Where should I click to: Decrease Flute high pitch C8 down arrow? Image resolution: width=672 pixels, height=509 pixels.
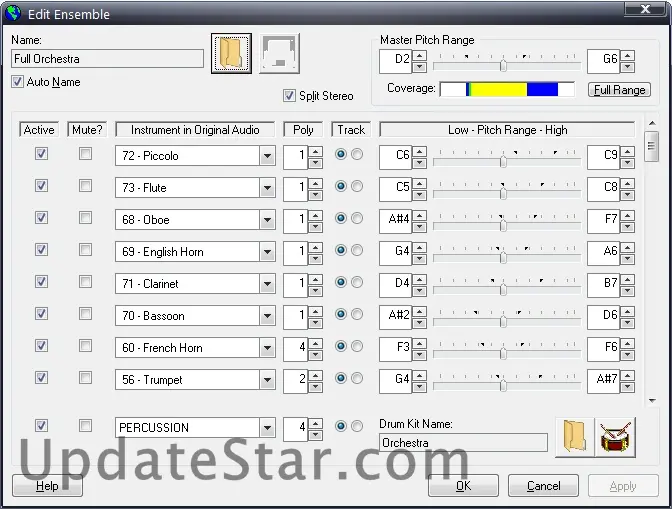(628, 195)
